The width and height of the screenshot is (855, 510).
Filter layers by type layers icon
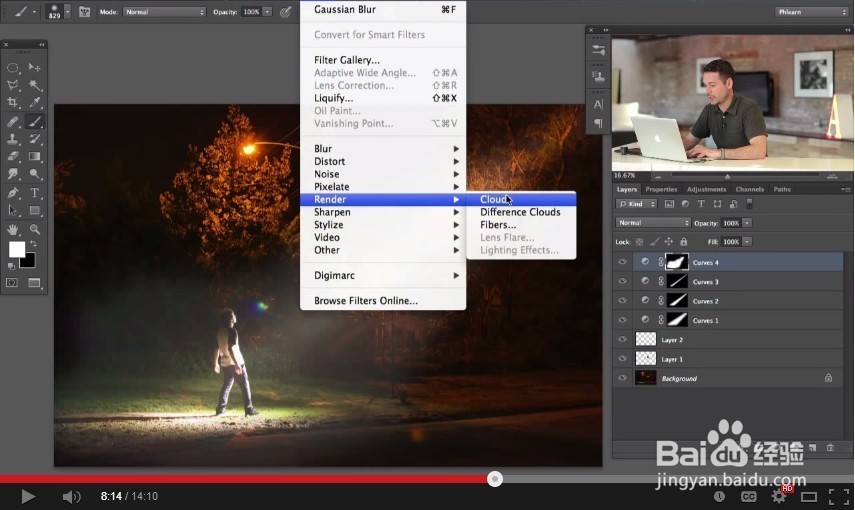click(701, 204)
